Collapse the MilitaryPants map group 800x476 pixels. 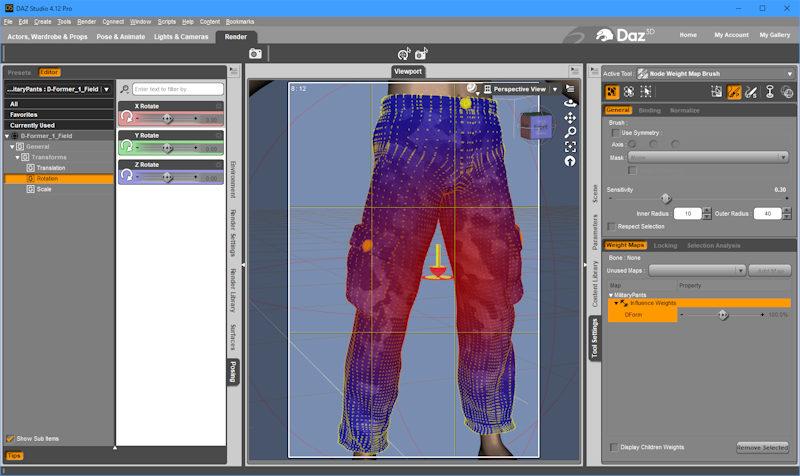[611, 295]
